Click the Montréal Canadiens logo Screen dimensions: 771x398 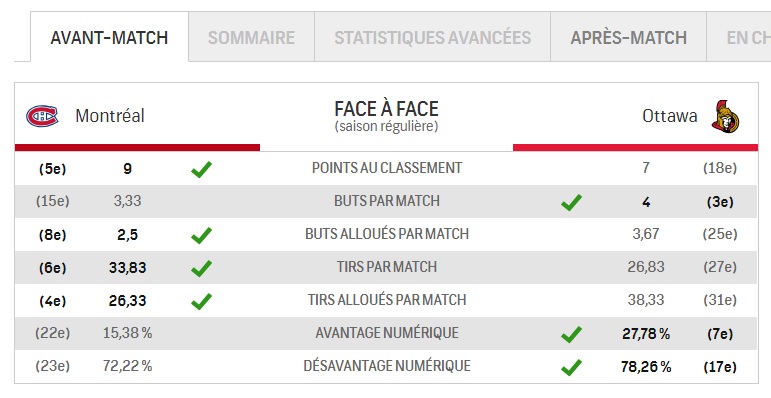[x=42, y=116]
